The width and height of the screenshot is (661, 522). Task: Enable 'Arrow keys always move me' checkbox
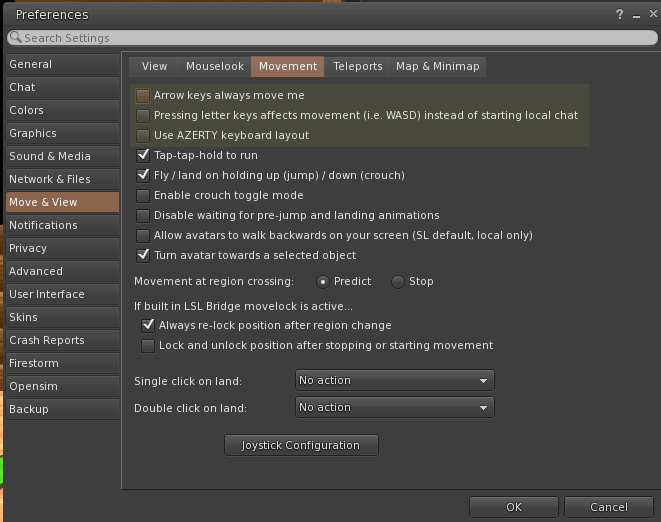tap(143, 96)
